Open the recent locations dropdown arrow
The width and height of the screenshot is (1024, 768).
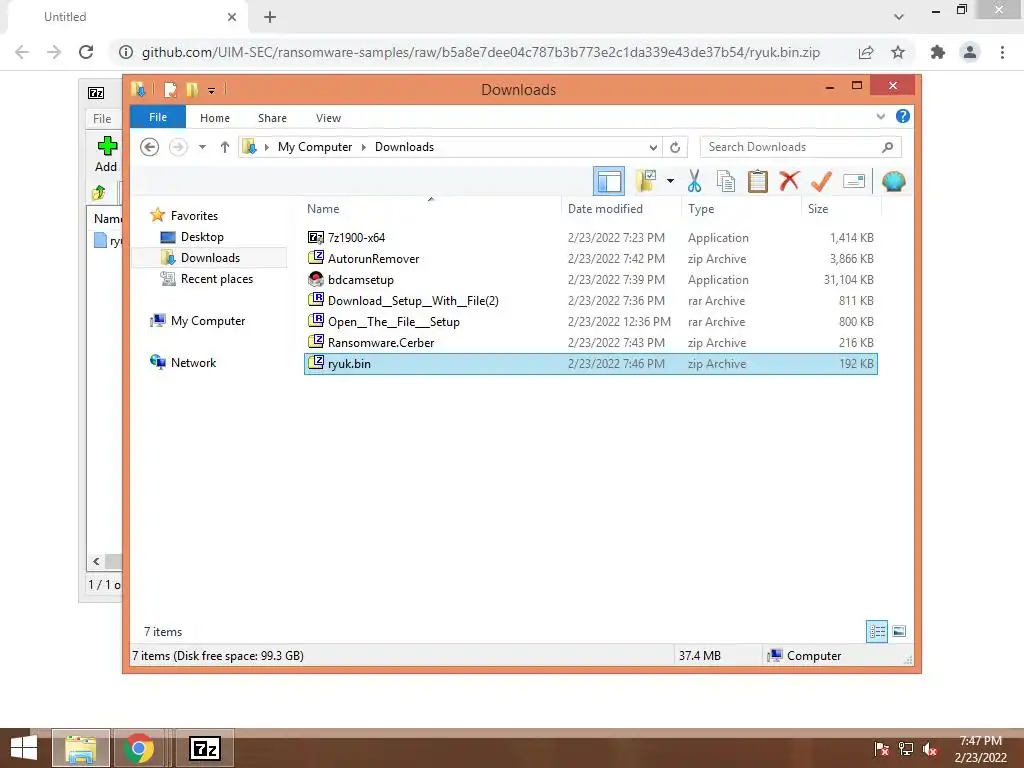click(x=202, y=147)
